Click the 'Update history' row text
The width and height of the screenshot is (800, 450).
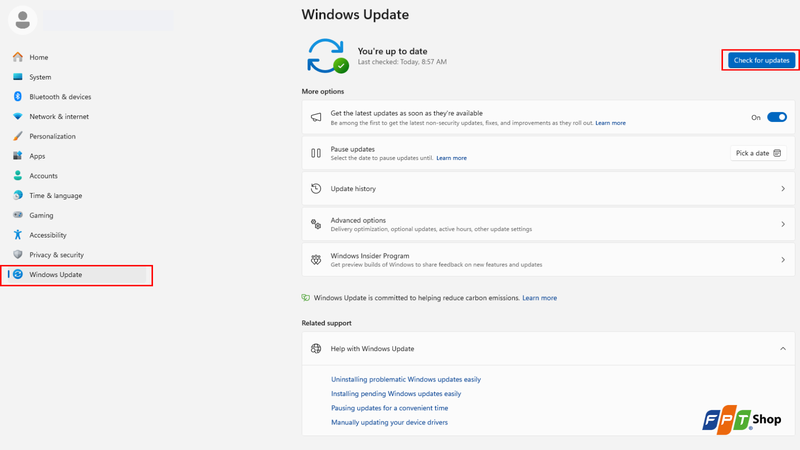(x=353, y=189)
